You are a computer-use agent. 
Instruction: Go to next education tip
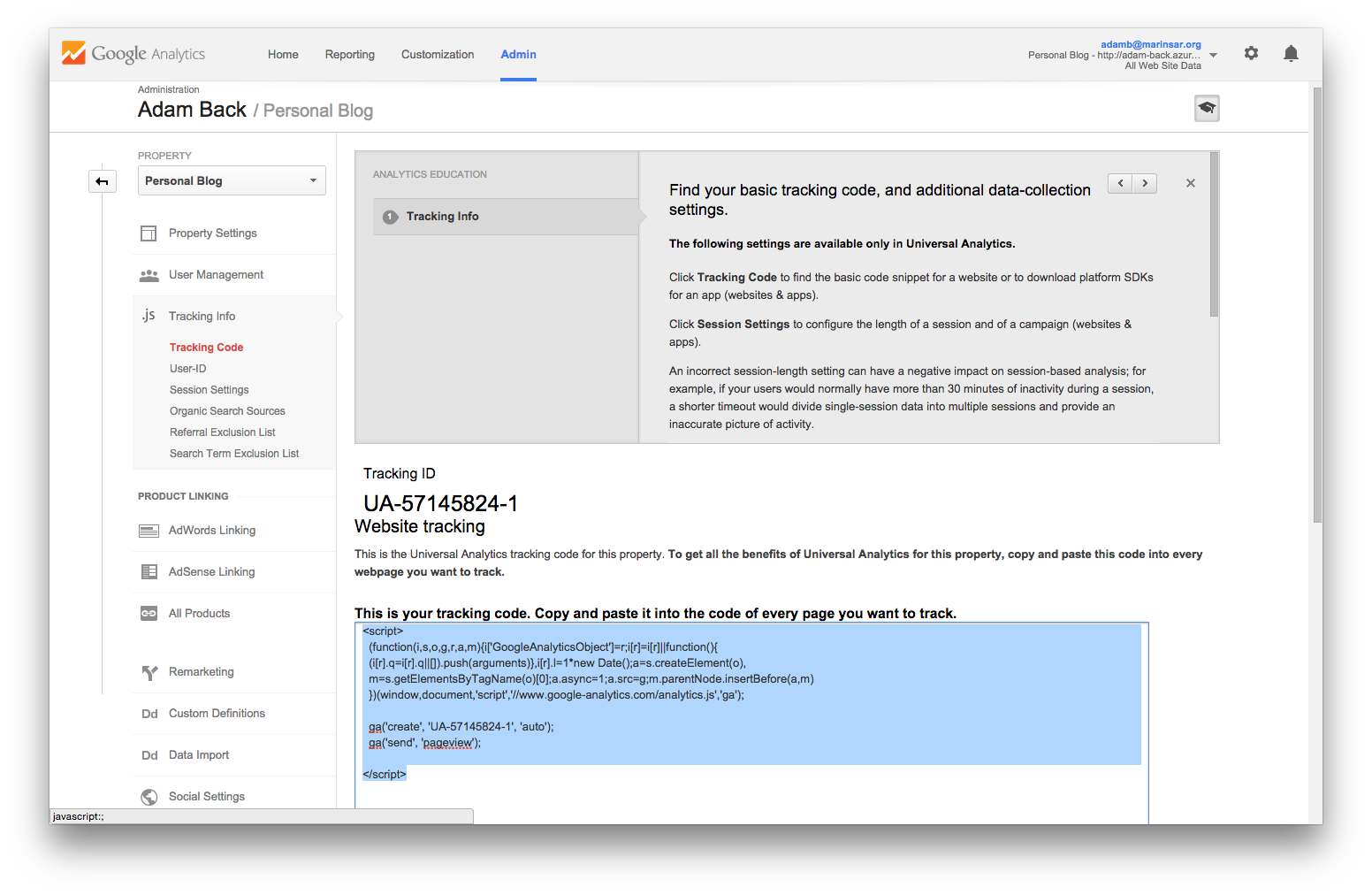[x=1145, y=183]
